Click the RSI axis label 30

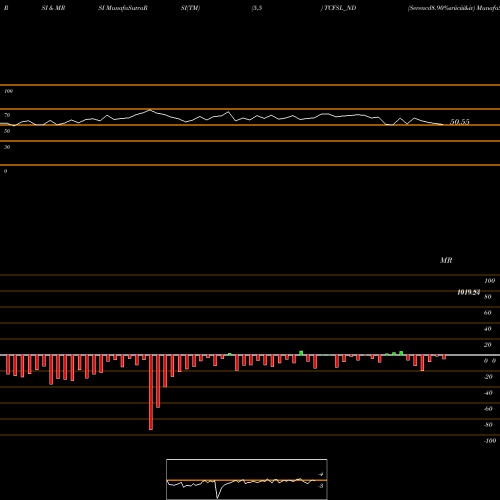tap(7, 147)
